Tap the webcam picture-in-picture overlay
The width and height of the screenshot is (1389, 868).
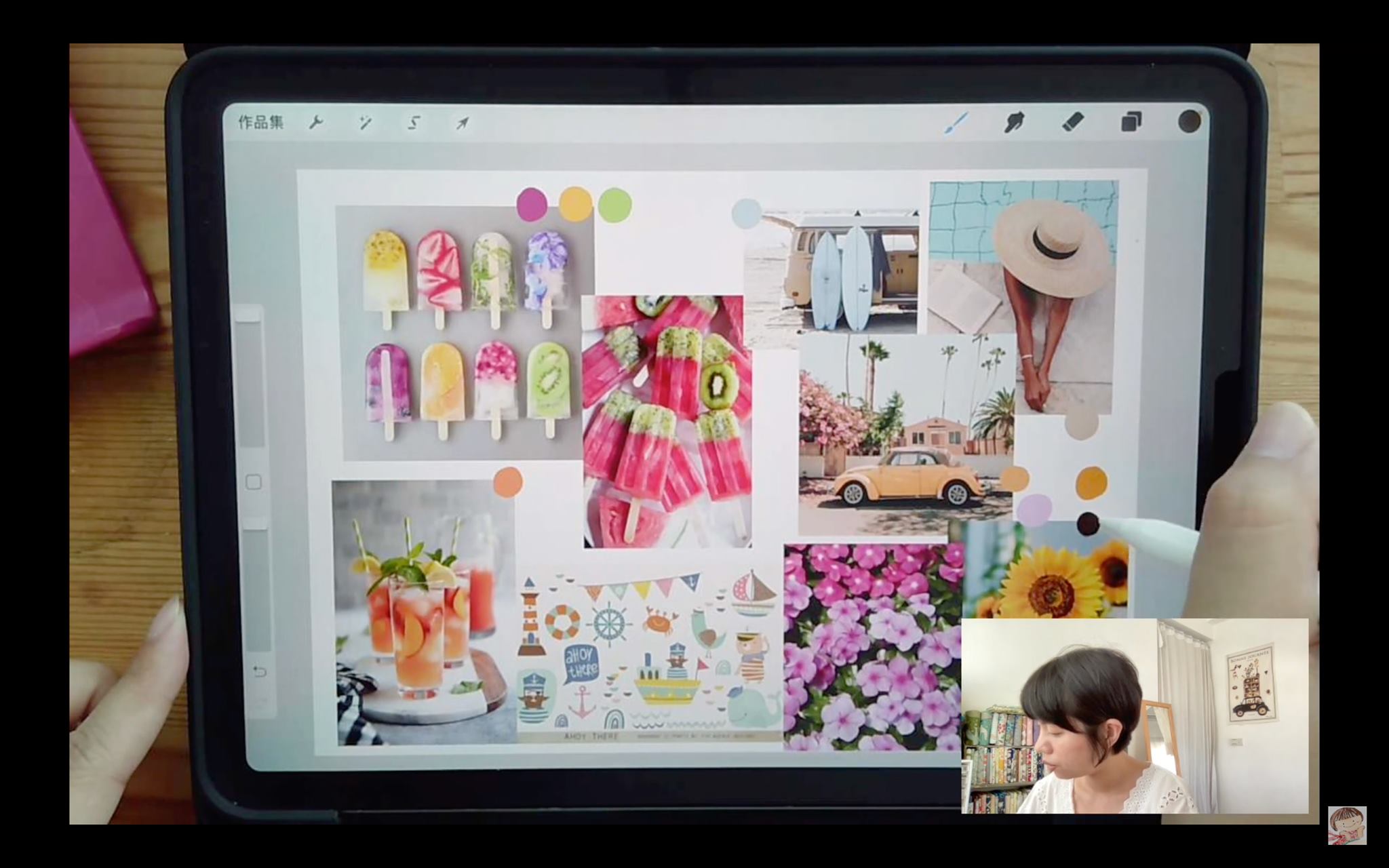tap(1134, 715)
